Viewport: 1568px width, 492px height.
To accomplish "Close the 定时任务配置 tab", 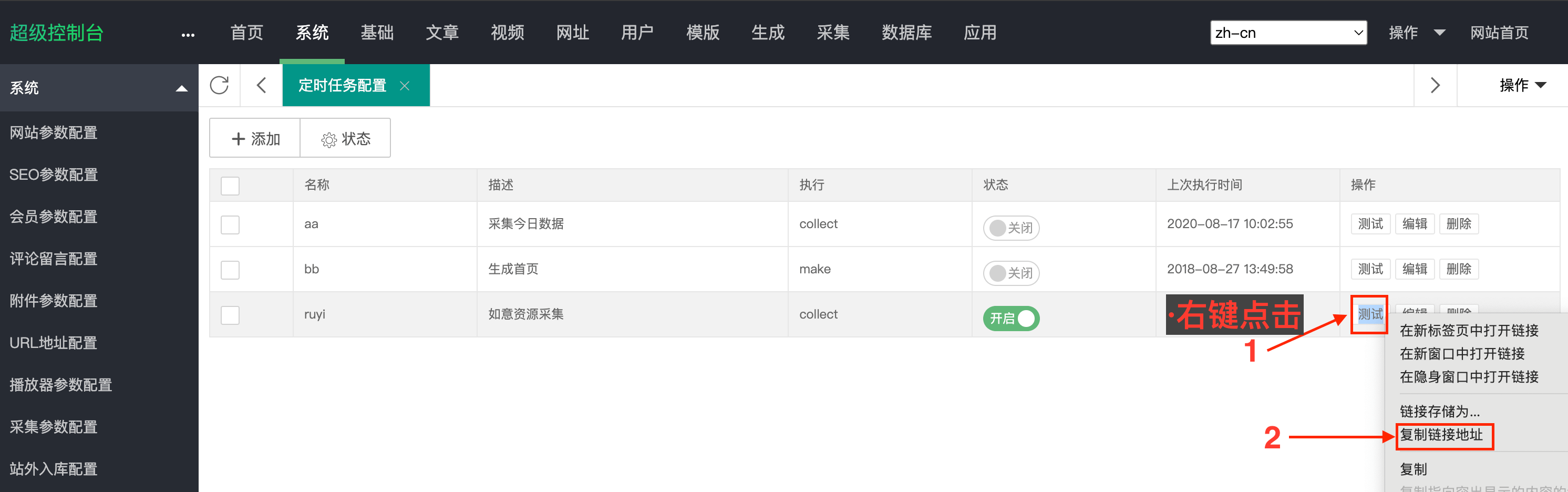I will point(405,86).
